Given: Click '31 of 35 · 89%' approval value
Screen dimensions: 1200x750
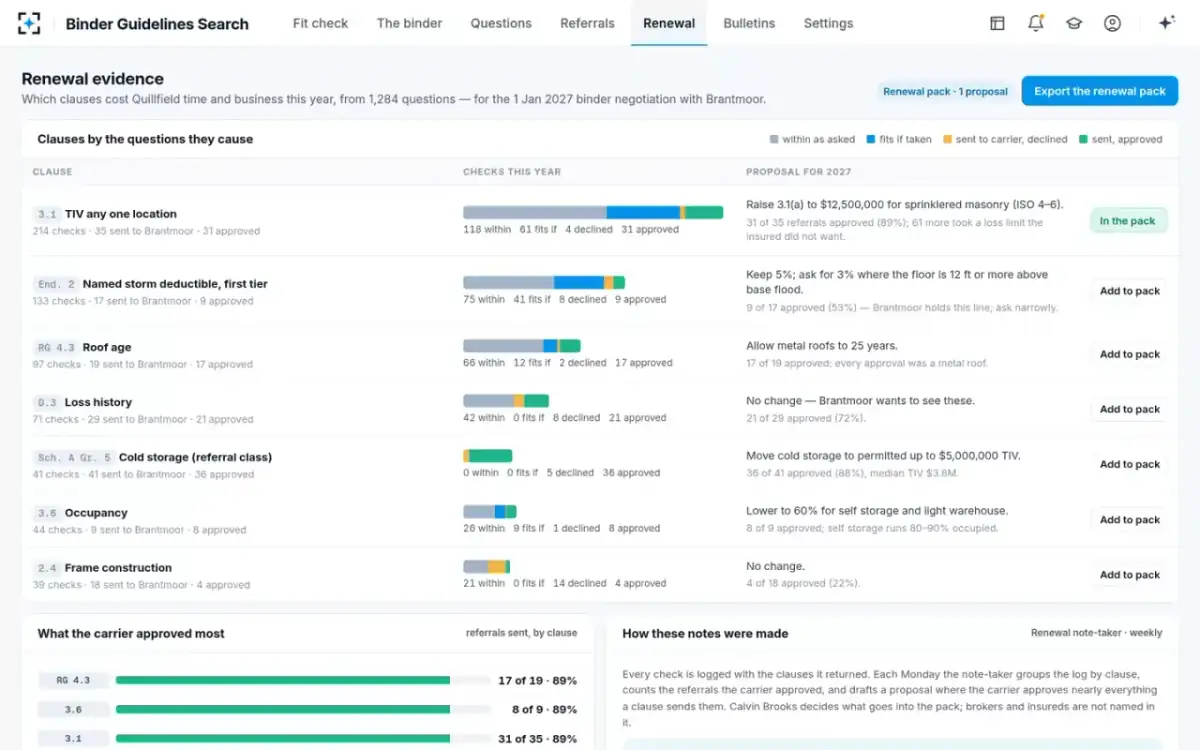Looking at the screenshot, I should (x=537, y=739).
